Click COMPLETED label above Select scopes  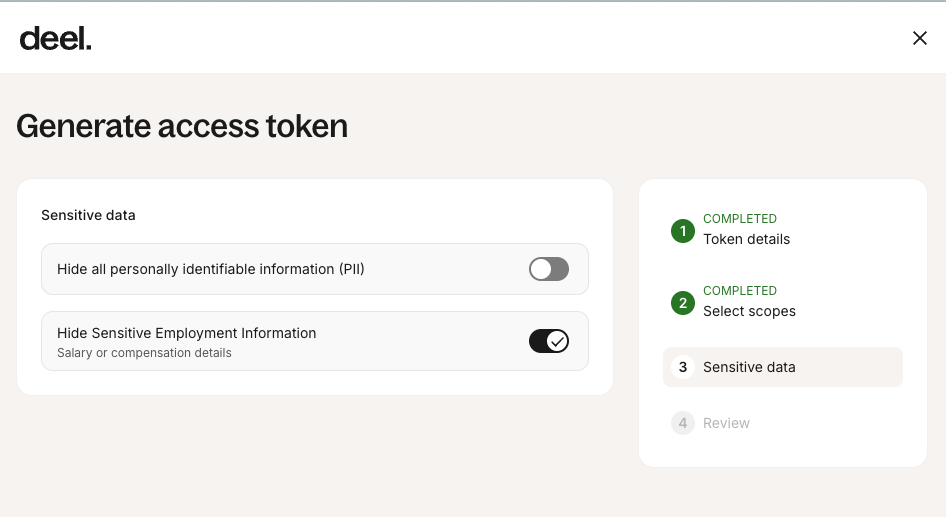[x=739, y=291]
